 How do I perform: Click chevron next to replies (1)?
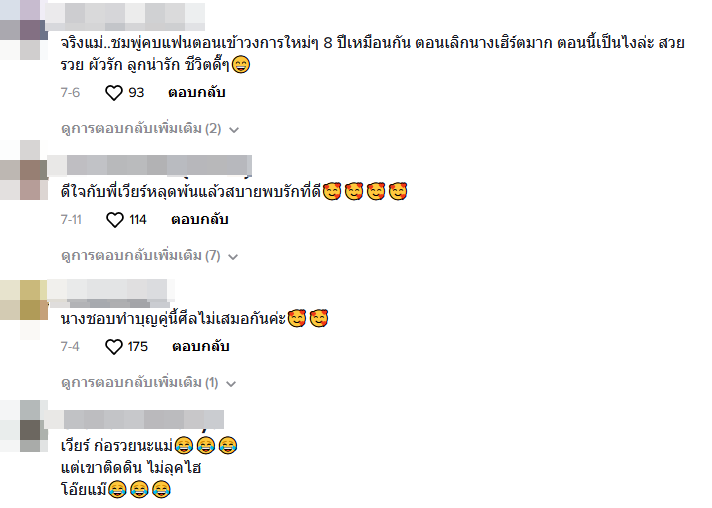pyautogui.click(x=231, y=385)
